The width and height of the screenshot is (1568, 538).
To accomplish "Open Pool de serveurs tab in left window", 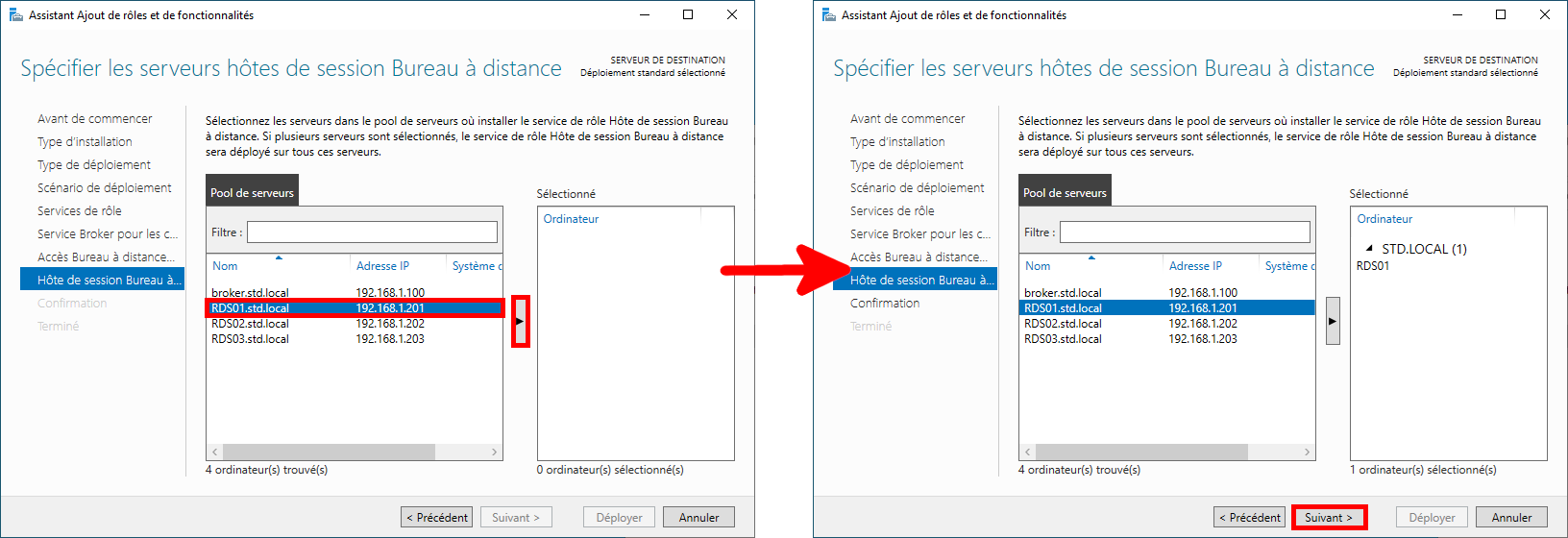I will coord(253,192).
